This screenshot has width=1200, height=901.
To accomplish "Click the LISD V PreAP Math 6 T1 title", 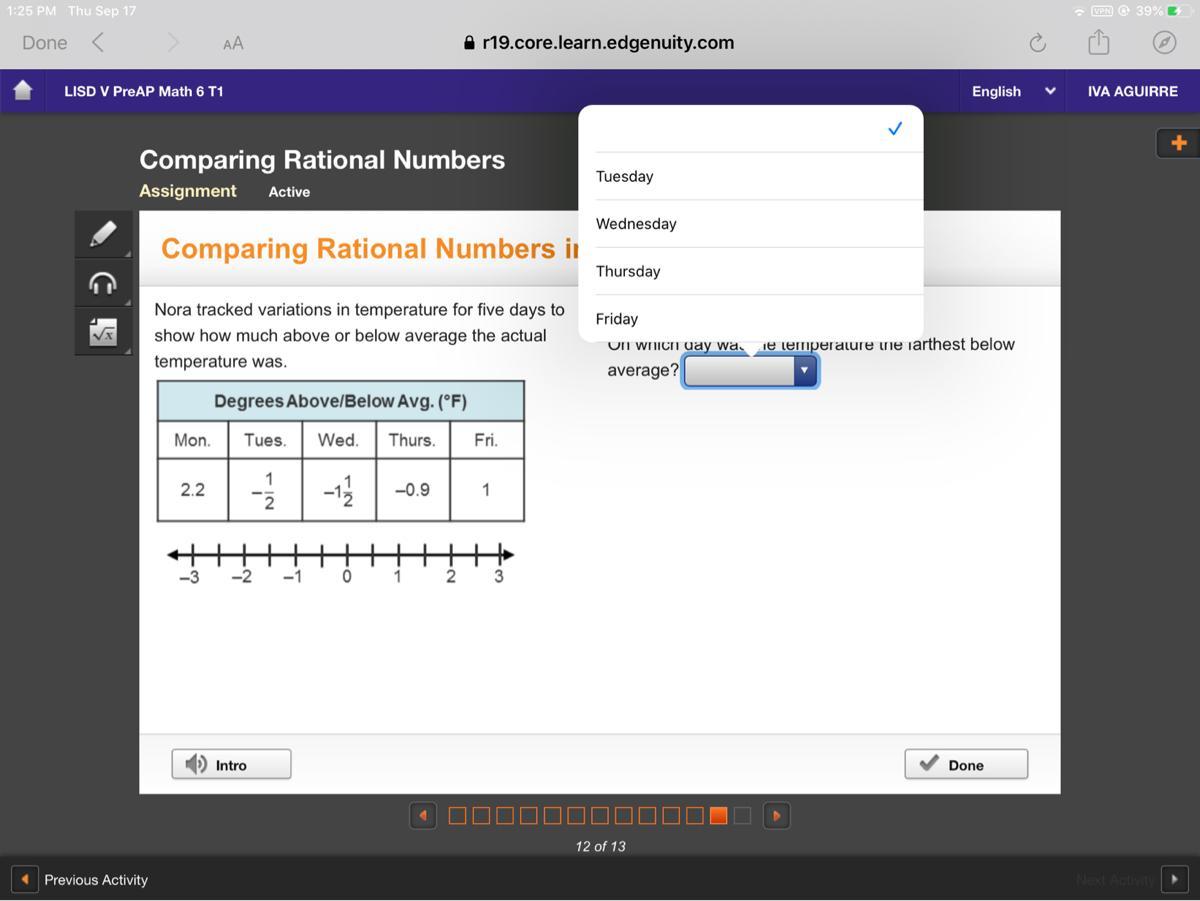I will click(x=144, y=91).
